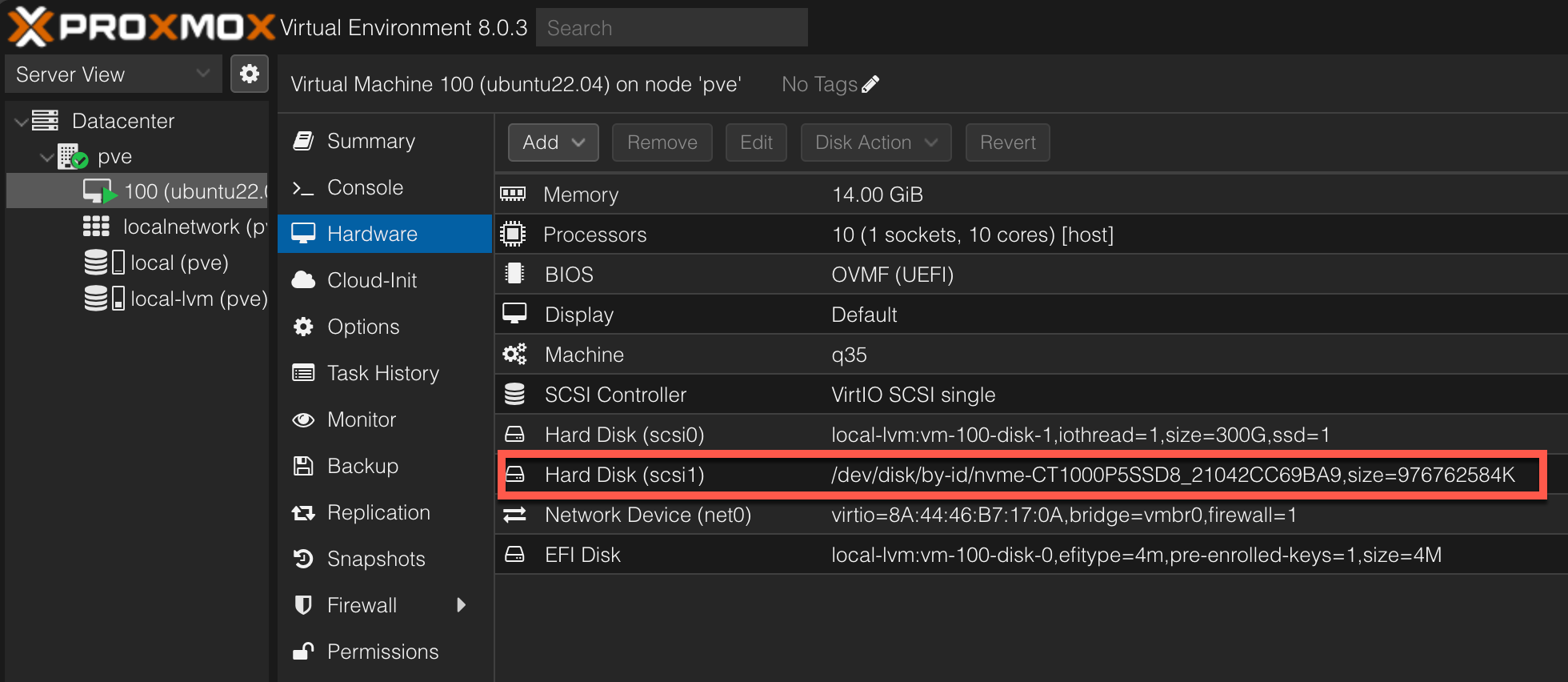
Task: Click the Datacenter server icon
Action: 45,121
